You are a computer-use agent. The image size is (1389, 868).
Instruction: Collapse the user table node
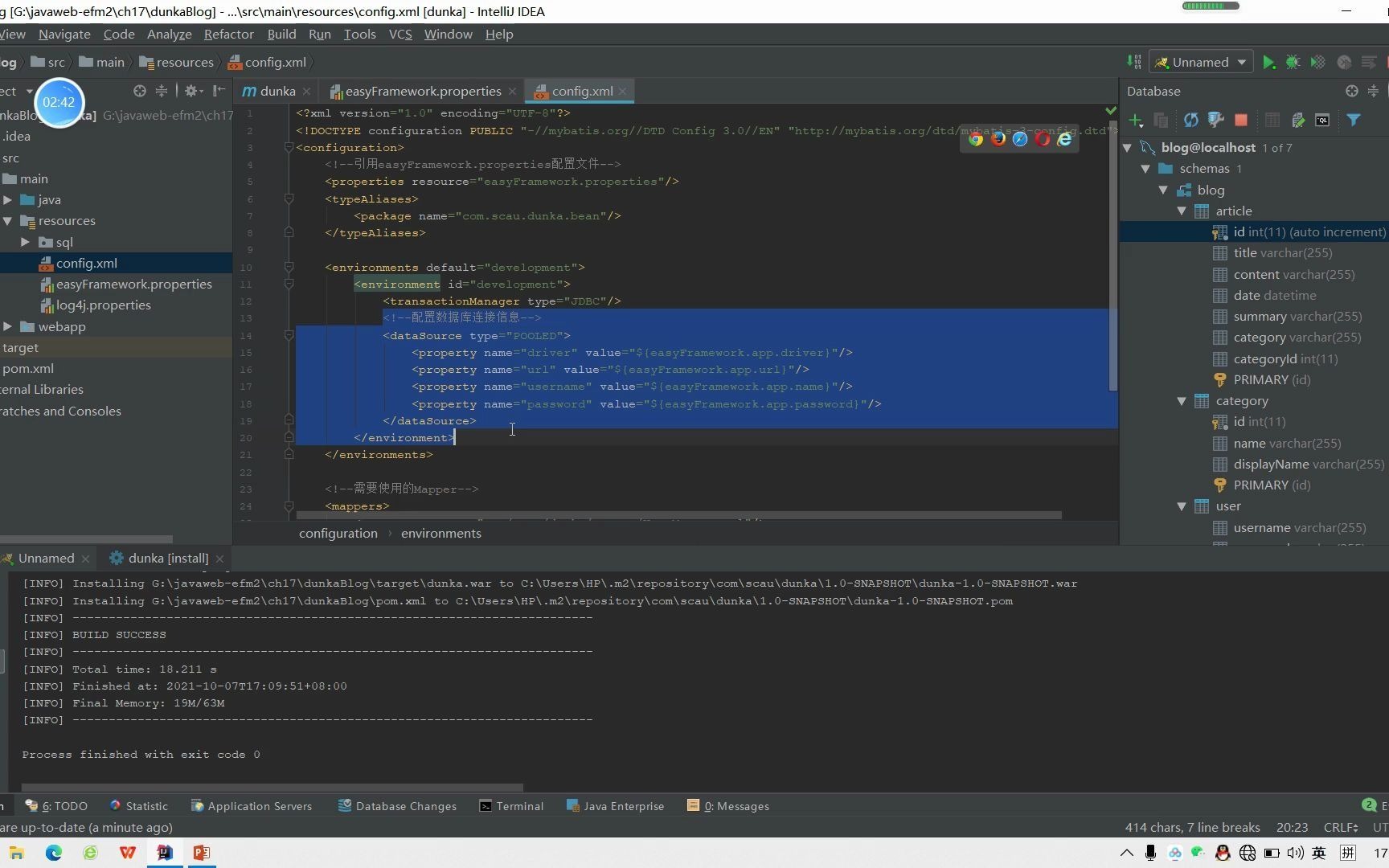(x=1182, y=506)
